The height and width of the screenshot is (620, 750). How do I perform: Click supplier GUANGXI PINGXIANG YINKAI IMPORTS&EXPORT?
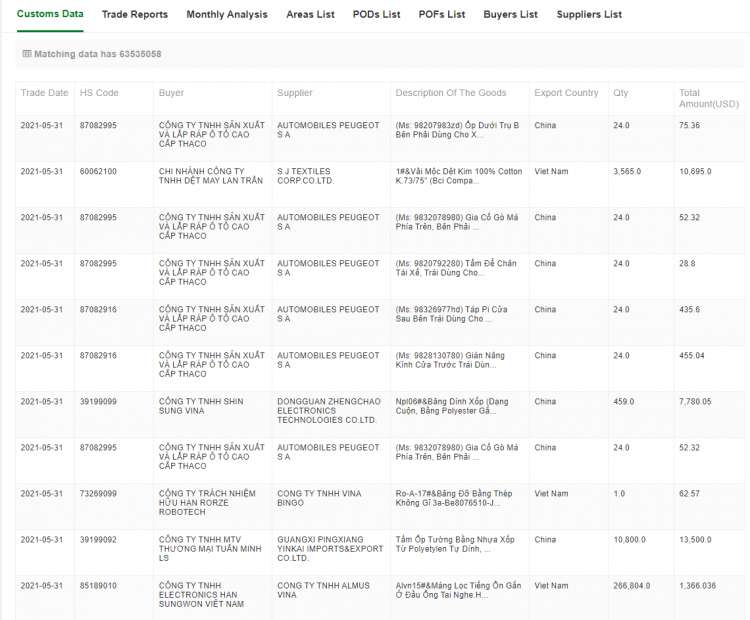pos(330,548)
